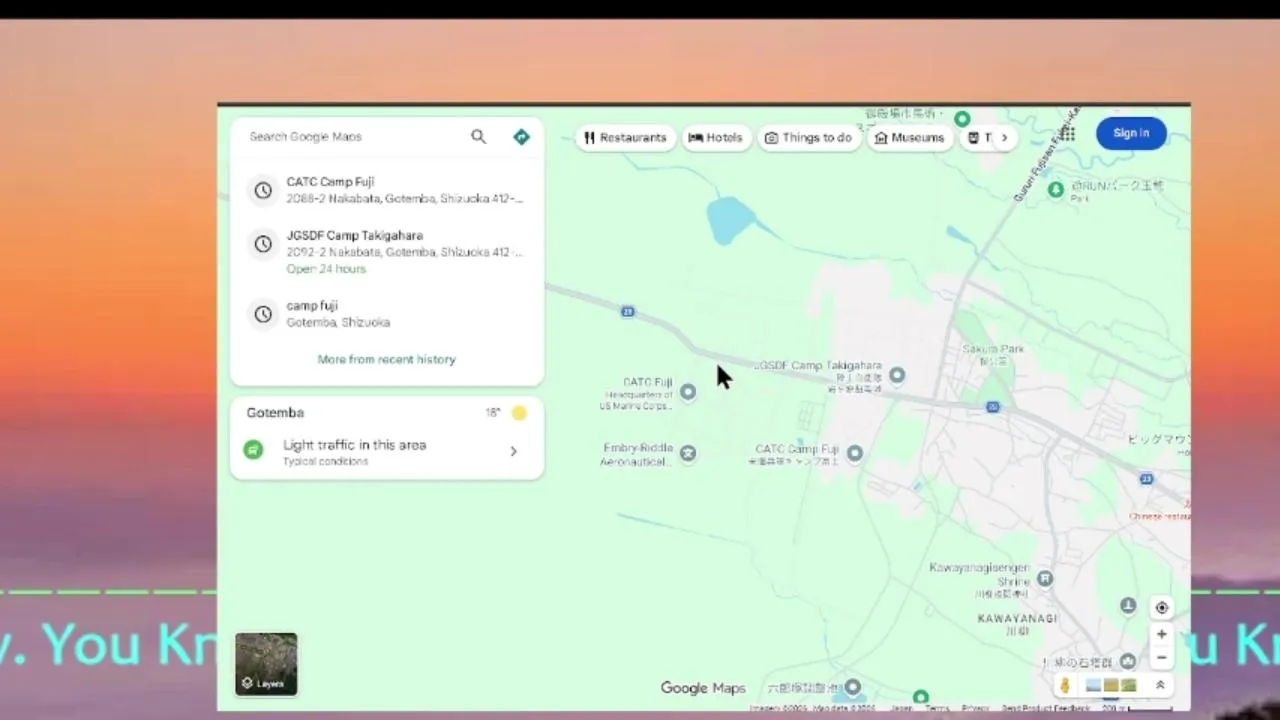Click the CATC Fuji headquarters map pin

pyautogui.click(x=688, y=392)
